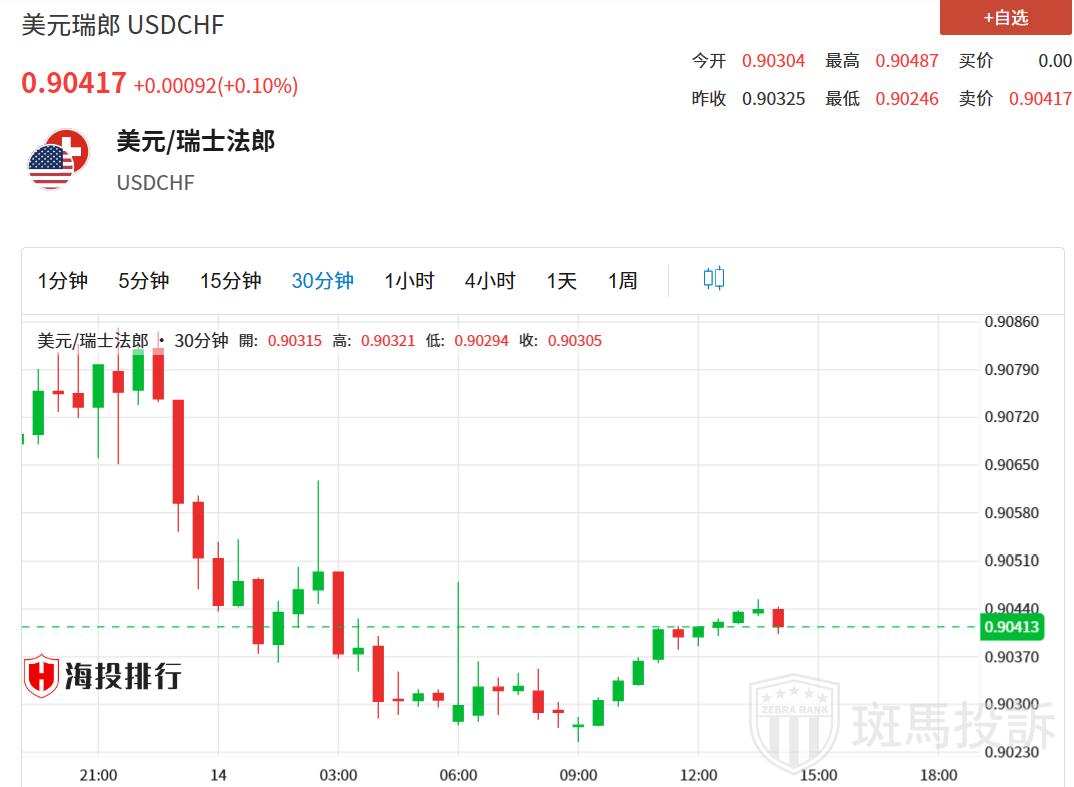Screen dimensions: 1074x787
Task: Select the 5分钟 timeframe tab
Action: click(x=143, y=281)
